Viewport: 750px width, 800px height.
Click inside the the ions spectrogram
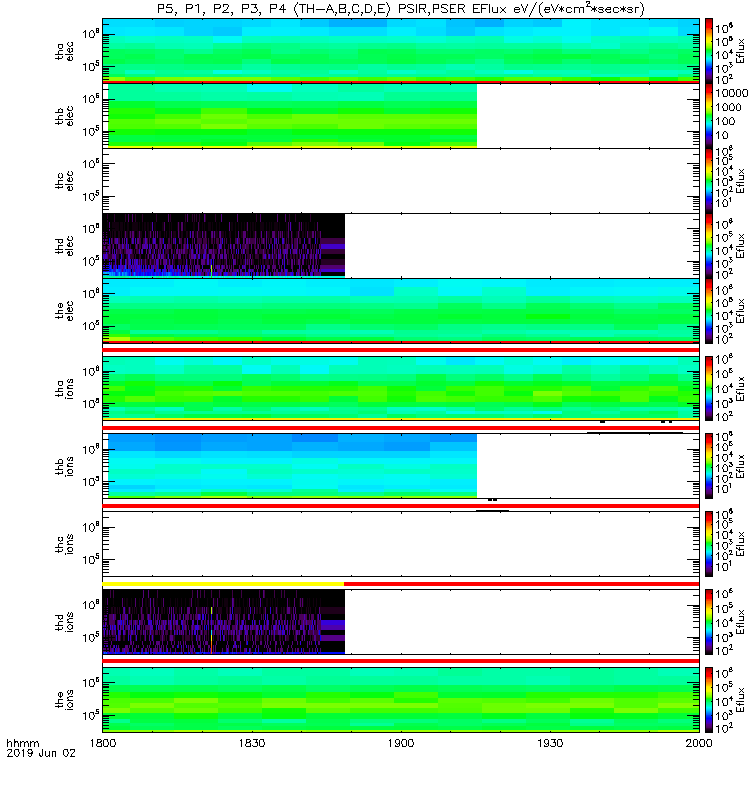(401, 699)
